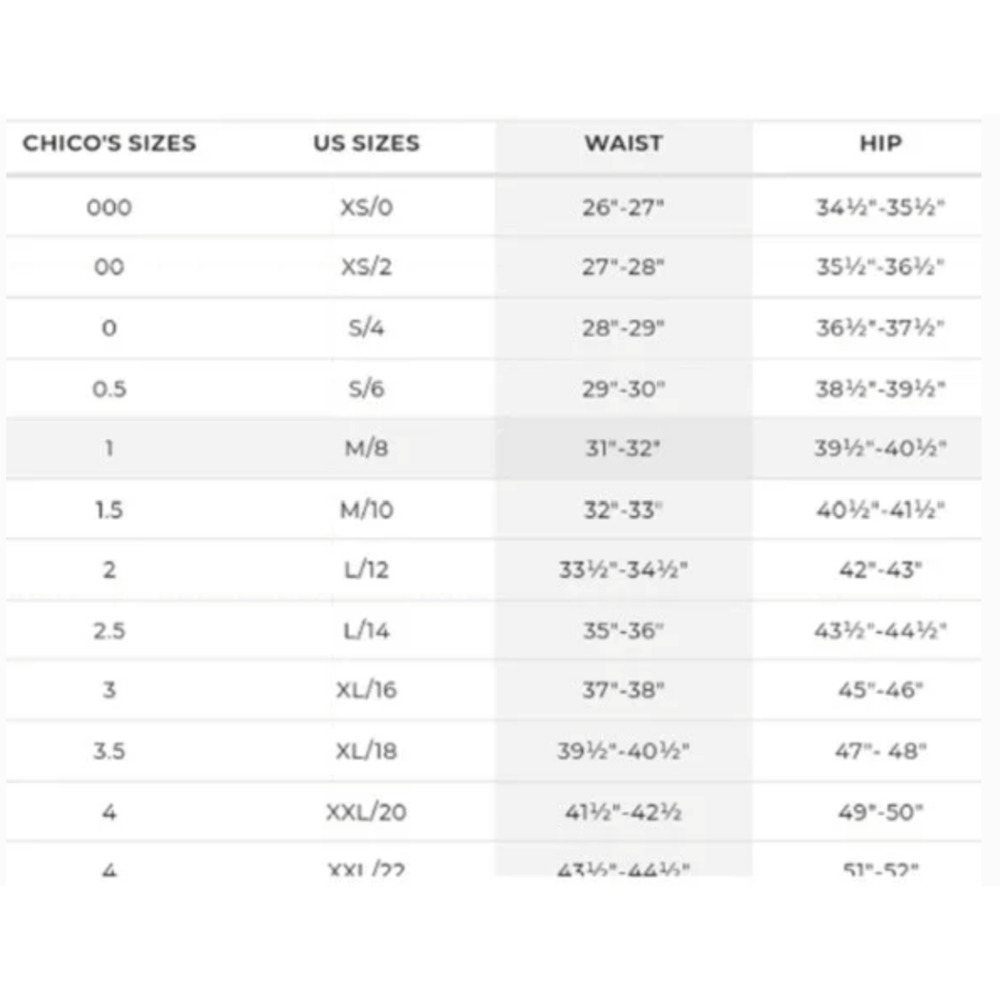Select the XS/2 US size cell

click(x=367, y=267)
